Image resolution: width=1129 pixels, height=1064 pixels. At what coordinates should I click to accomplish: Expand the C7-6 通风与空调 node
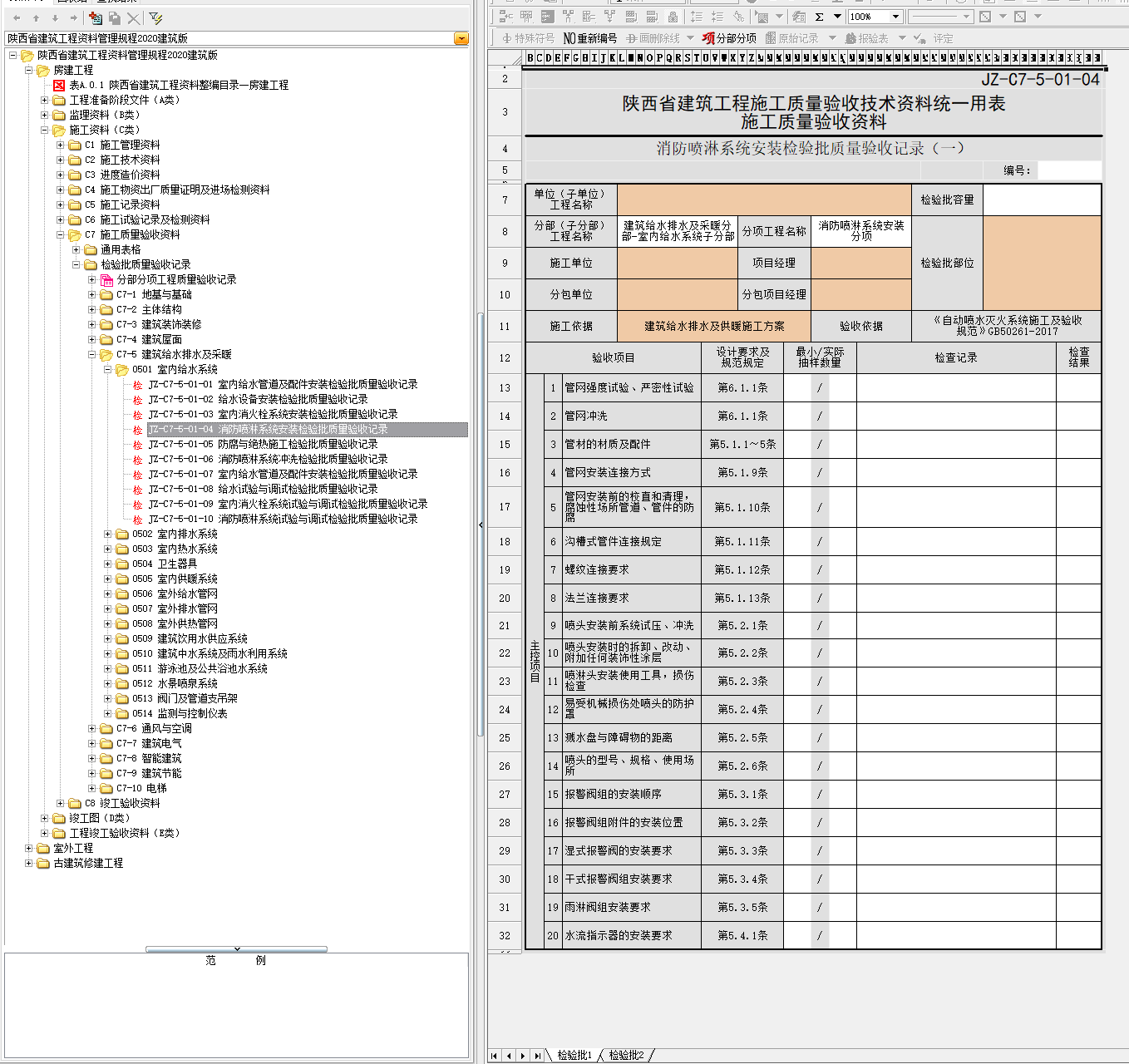[91, 728]
